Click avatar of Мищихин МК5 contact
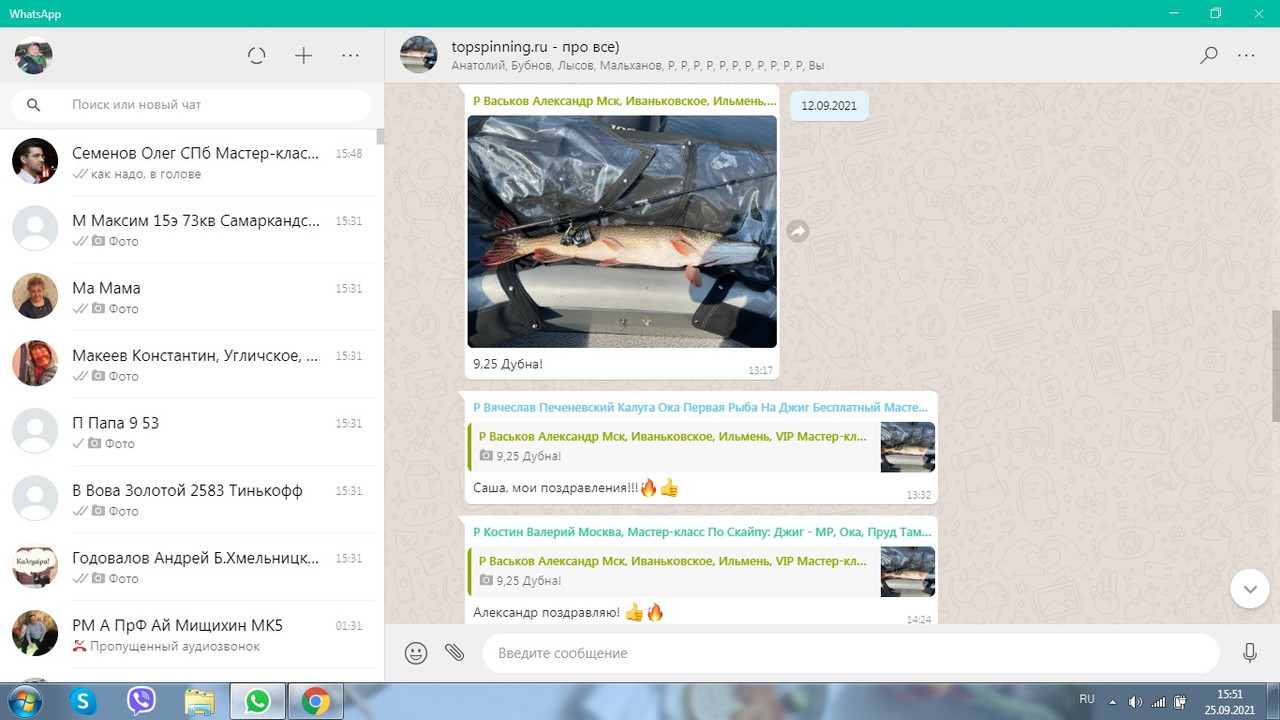Image resolution: width=1280 pixels, height=720 pixels. click(x=35, y=633)
